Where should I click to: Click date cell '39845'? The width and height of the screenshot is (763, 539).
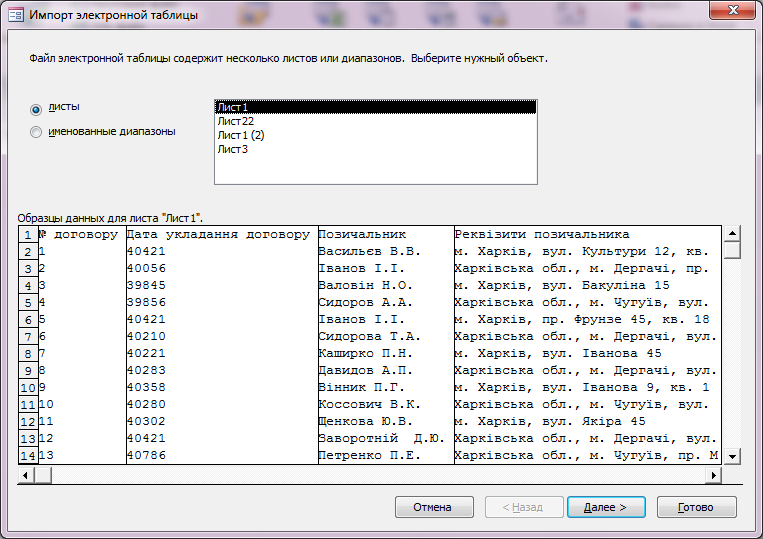(x=222, y=286)
